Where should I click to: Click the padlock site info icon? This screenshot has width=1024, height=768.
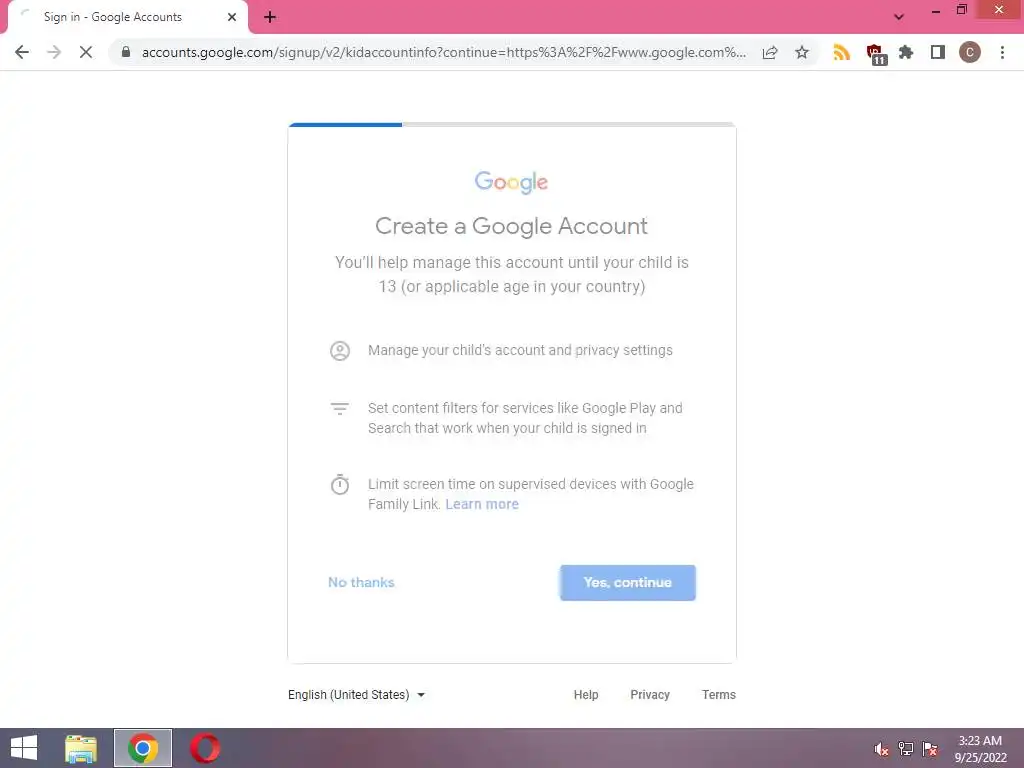click(126, 52)
